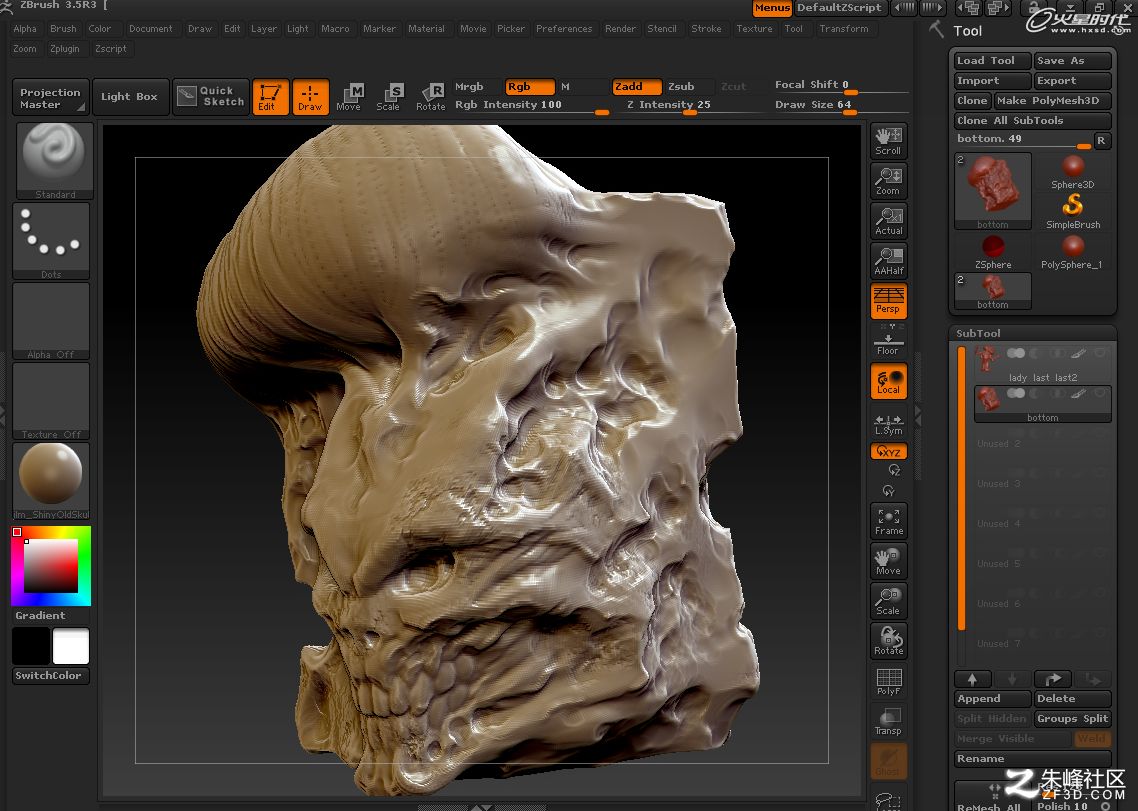Screen dimensions: 1138x811
Task: Select the Sphere3D tool
Action: pos(1072,171)
